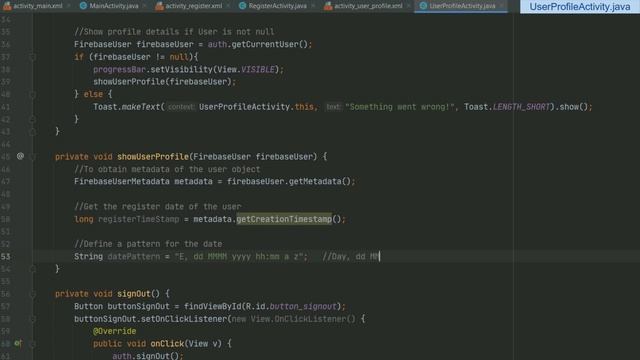The image size is (640, 360).
Task: Click the setOnClickListener method call
Action: coord(186,319)
